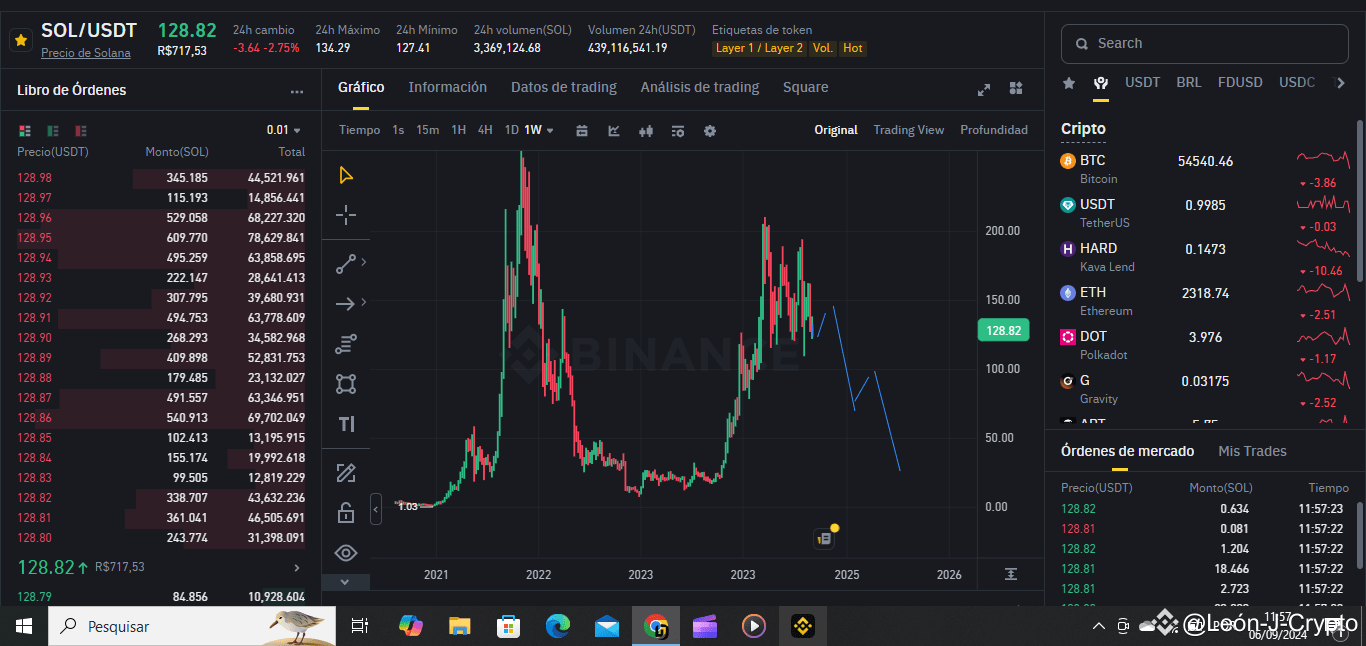Image resolution: width=1366 pixels, height=646 pixels.
Task: Select the pencil measure drawing tool
Action: click(346, 473)
